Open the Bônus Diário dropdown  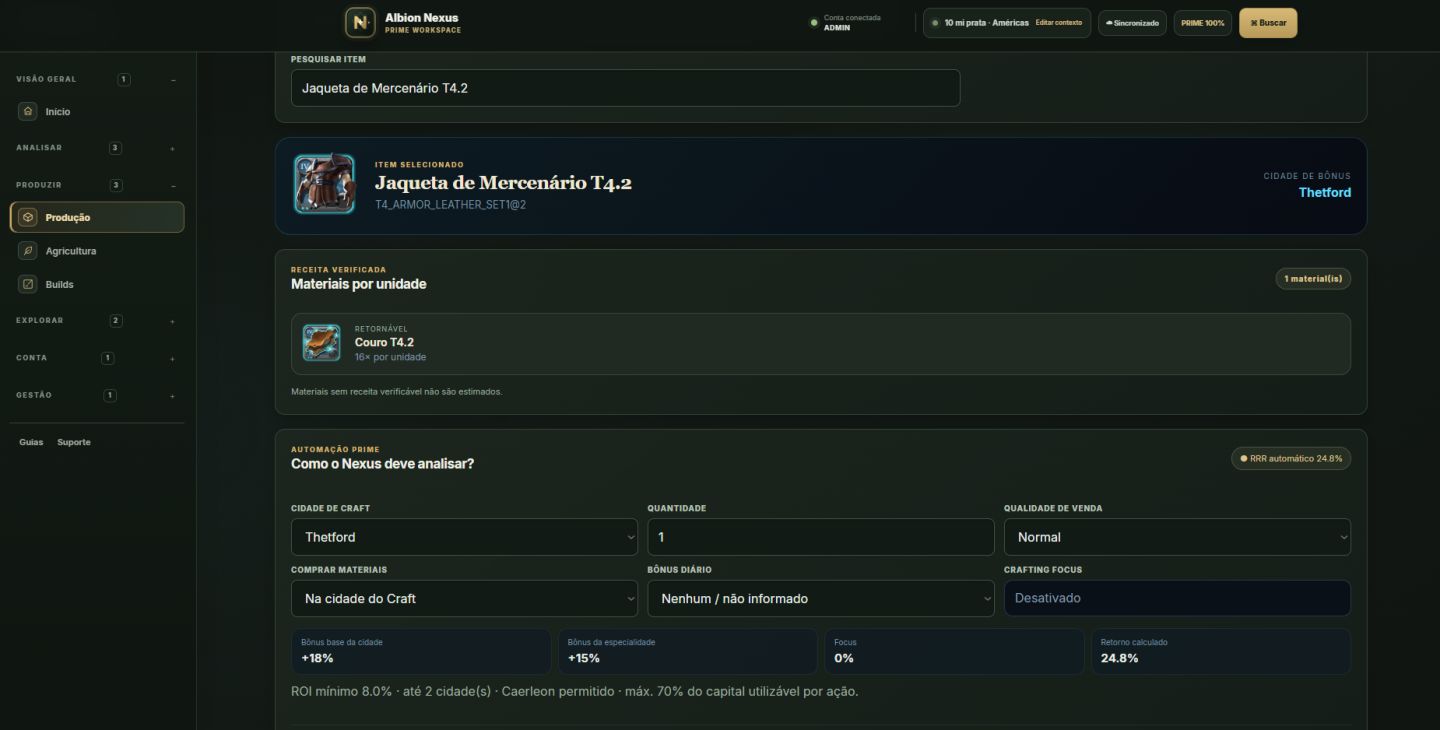(x=821, y=598)
